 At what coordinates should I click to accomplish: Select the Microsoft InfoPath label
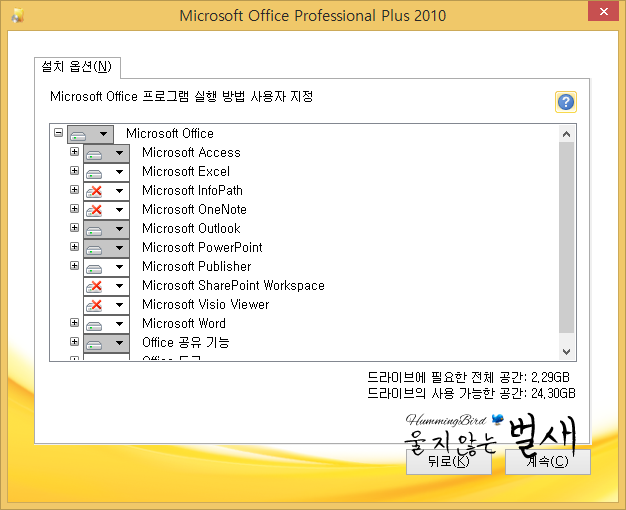click(x=192, y=191)
